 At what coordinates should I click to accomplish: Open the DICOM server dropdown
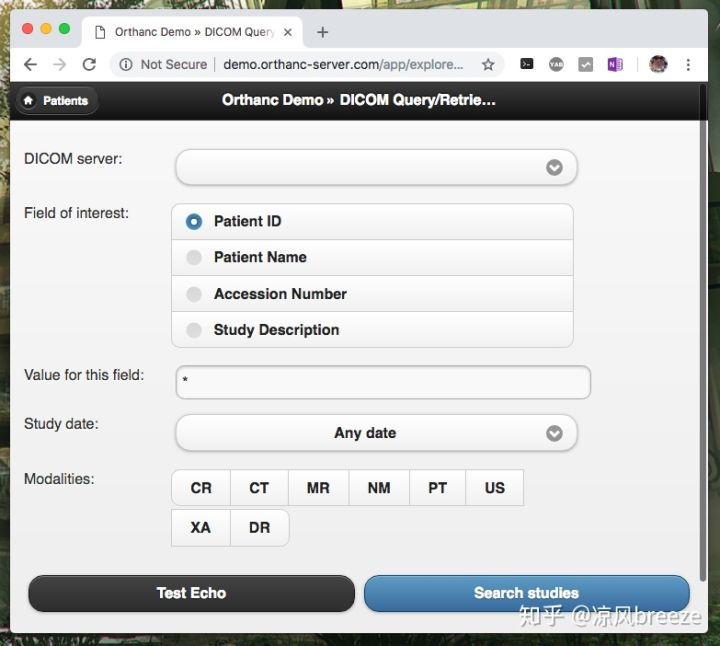point(376,167)
